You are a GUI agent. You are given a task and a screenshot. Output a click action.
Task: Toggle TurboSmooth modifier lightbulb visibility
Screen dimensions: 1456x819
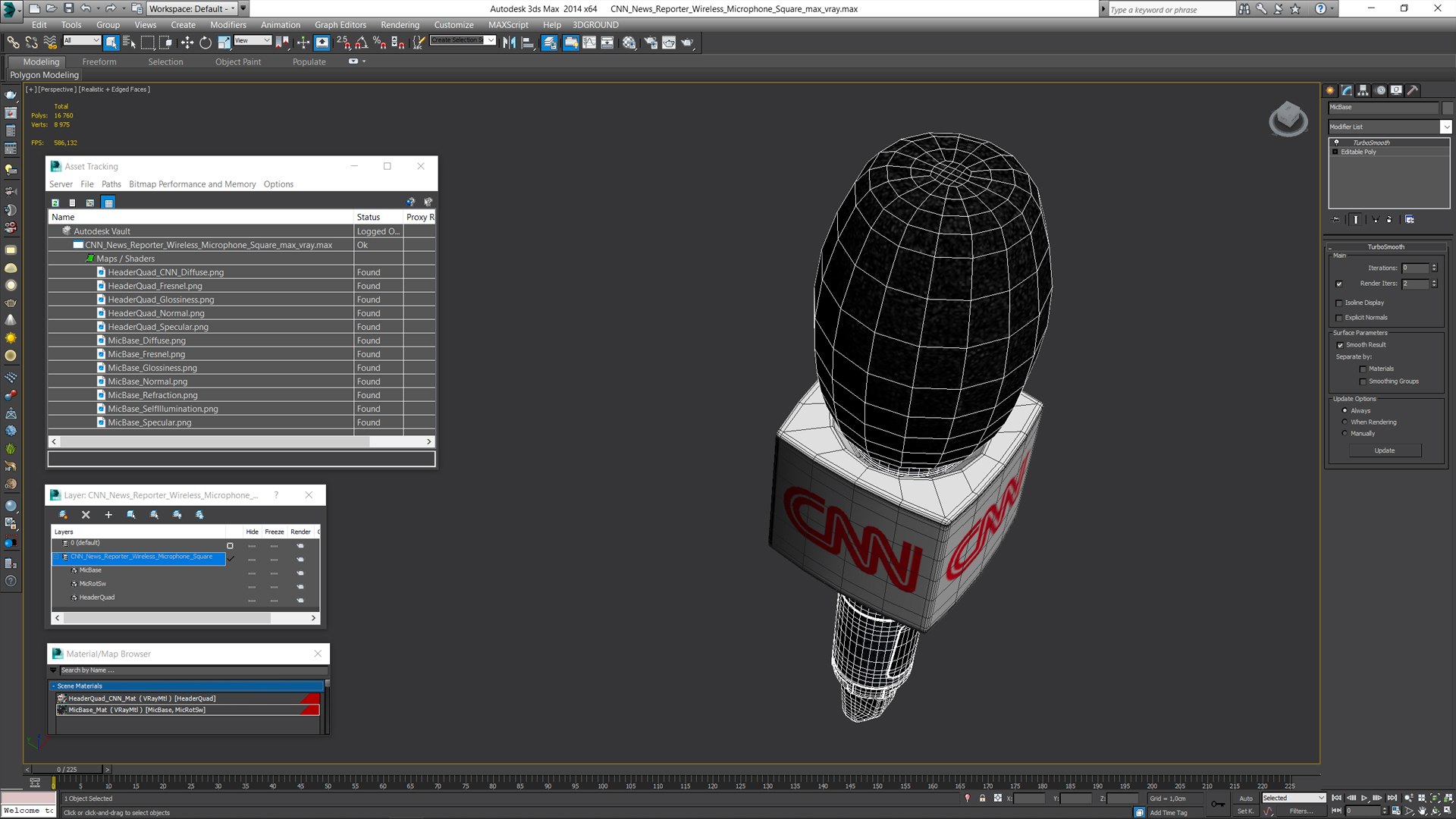1336,143
